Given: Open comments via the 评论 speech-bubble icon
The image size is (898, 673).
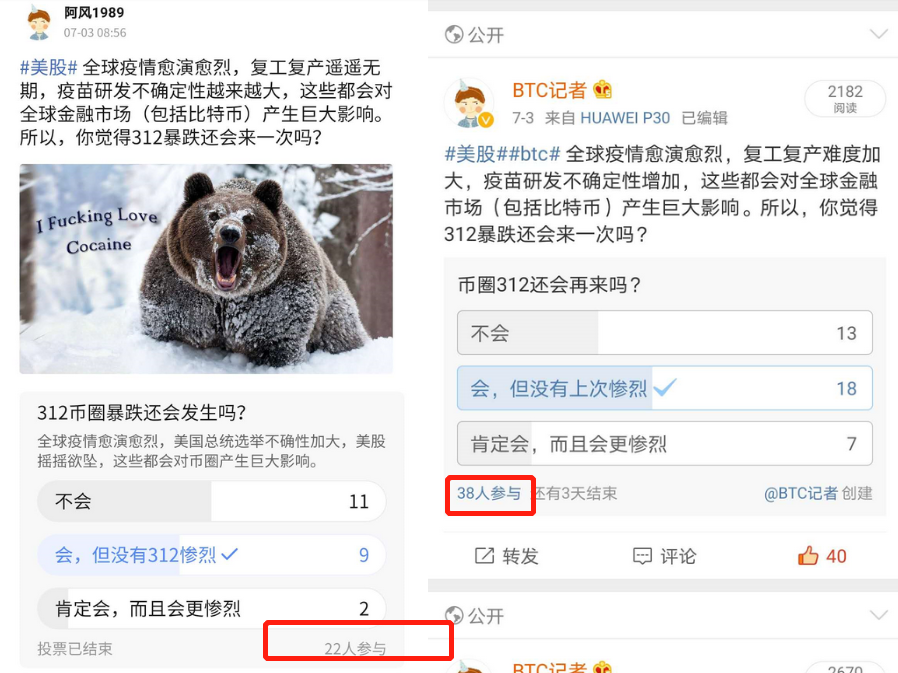Looking at the screenshot, I should click(x=642, y=556).
